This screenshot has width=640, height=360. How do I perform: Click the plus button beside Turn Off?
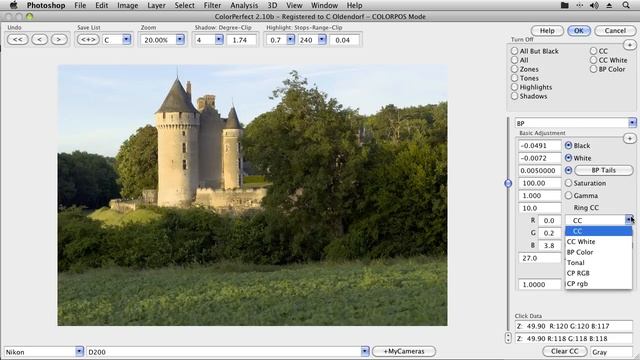click(x=629, y=44)
